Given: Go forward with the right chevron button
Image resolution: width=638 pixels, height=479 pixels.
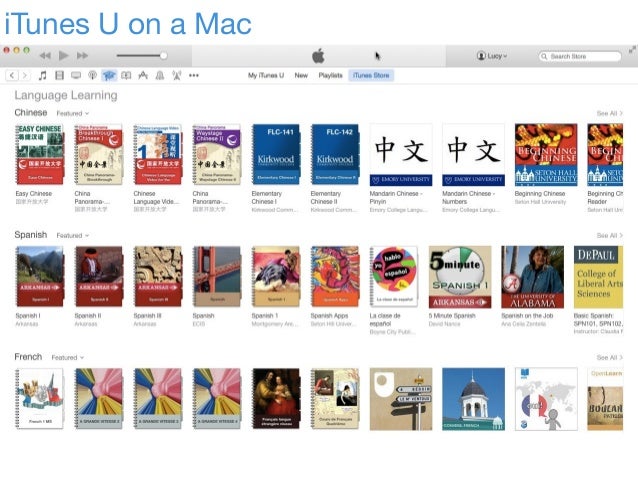Looking at the screenshot, I should coord(24,75).
